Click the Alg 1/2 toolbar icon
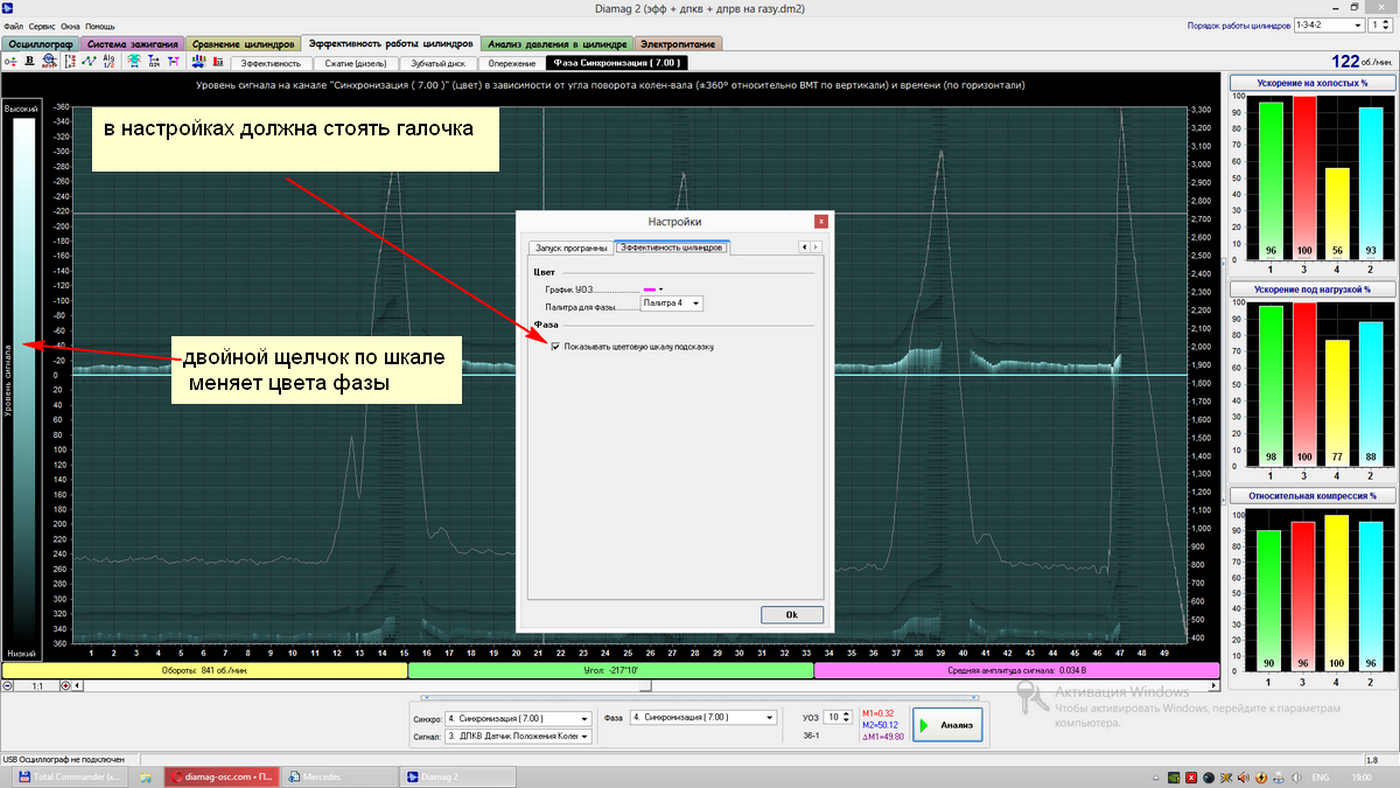This screenshot has height=788, width=1400. click(109, 62)
